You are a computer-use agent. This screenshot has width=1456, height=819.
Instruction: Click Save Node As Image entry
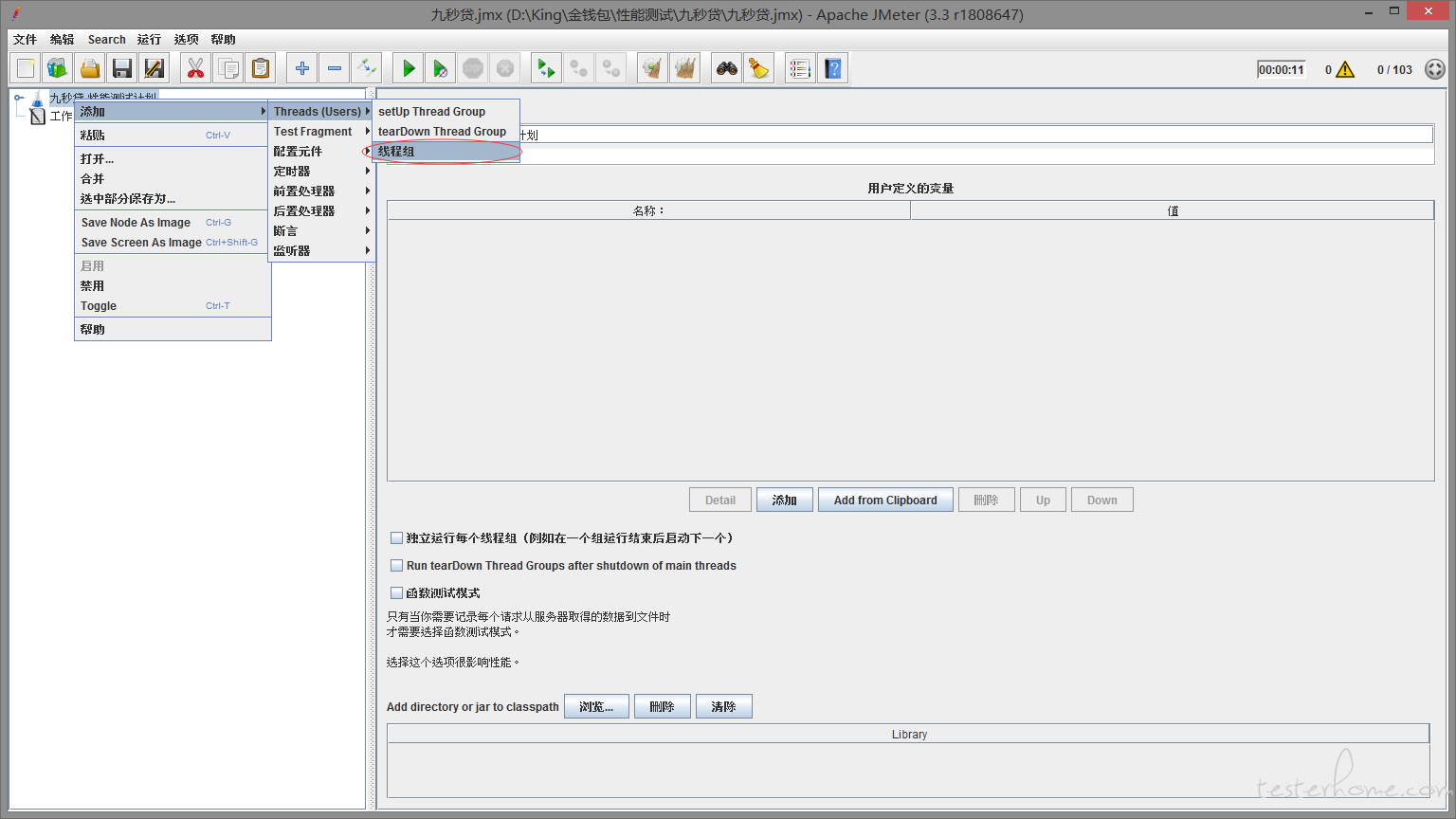click(173, 222)
